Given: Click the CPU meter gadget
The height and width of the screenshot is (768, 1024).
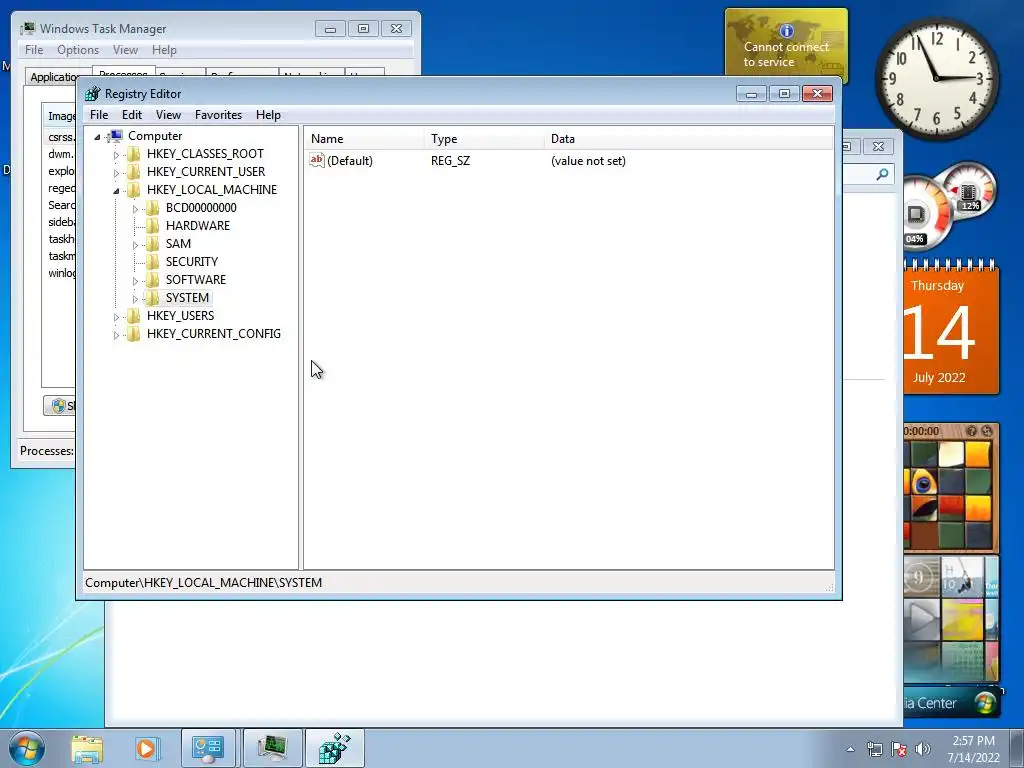Looking at the screenshot, I should point(950,204).
